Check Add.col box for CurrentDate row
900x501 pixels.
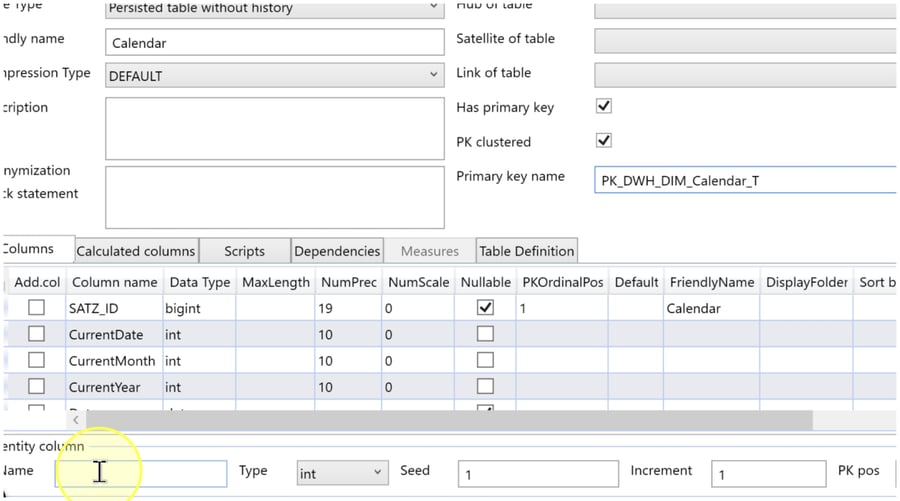pyautogui.click(x=36, y=333)
